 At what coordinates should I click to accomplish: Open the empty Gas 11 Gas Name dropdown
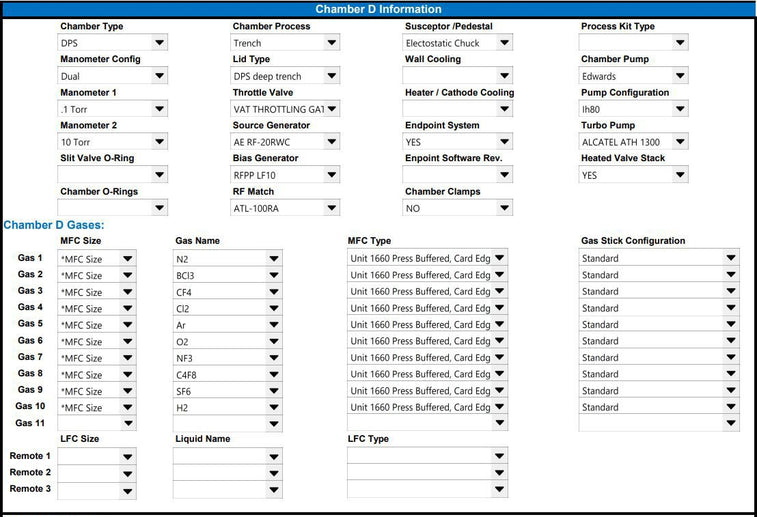(228, 423)
